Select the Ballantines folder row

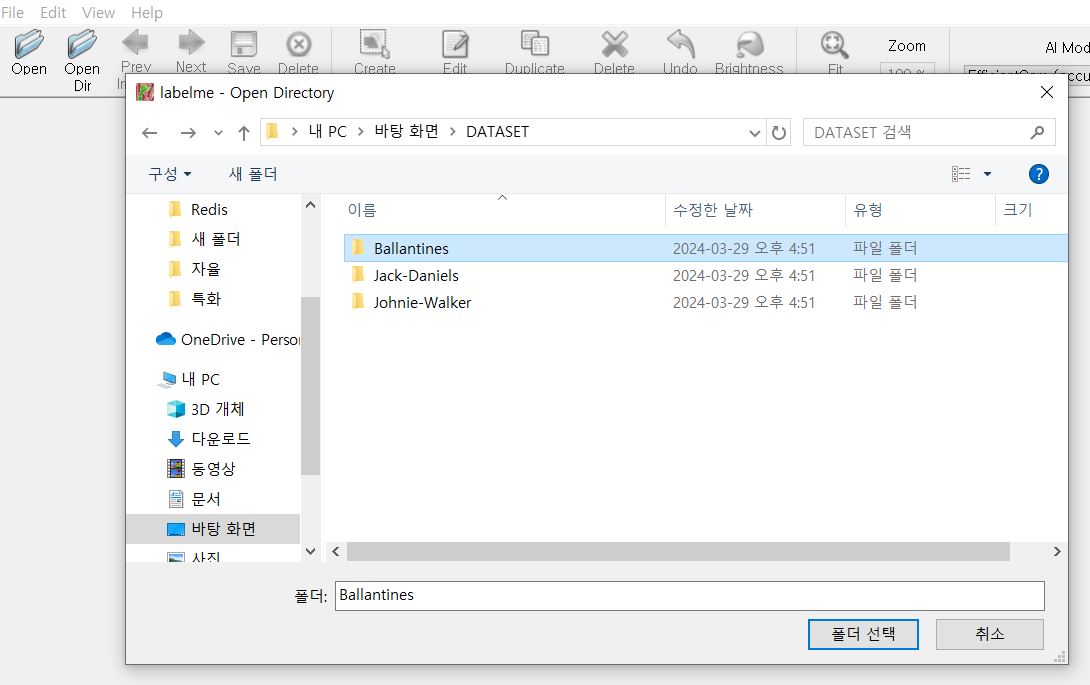[x=706, y=248]
